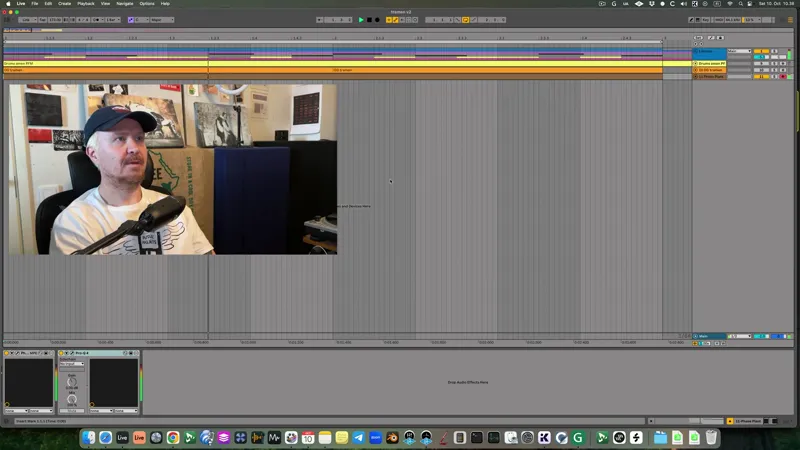The width and height of the screenshot is (800, 450).
Task: Click the Wi-Fi icon in menu bar
Action: point(730,4)
